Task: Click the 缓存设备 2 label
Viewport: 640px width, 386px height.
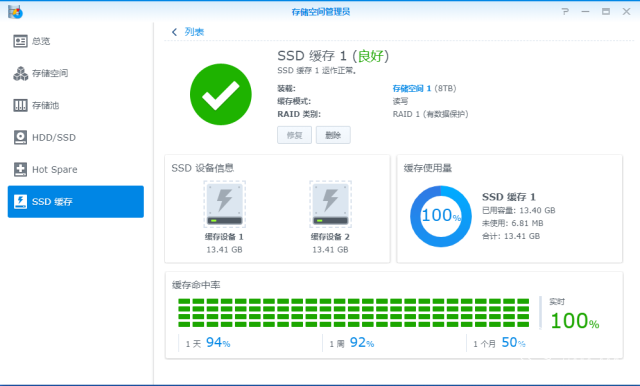Action: click(330, 237)
